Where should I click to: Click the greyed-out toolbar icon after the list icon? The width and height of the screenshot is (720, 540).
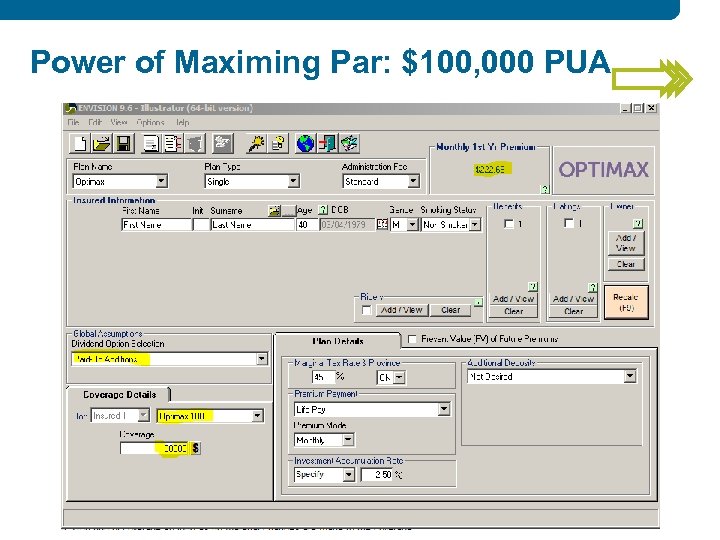click(195, 144)
